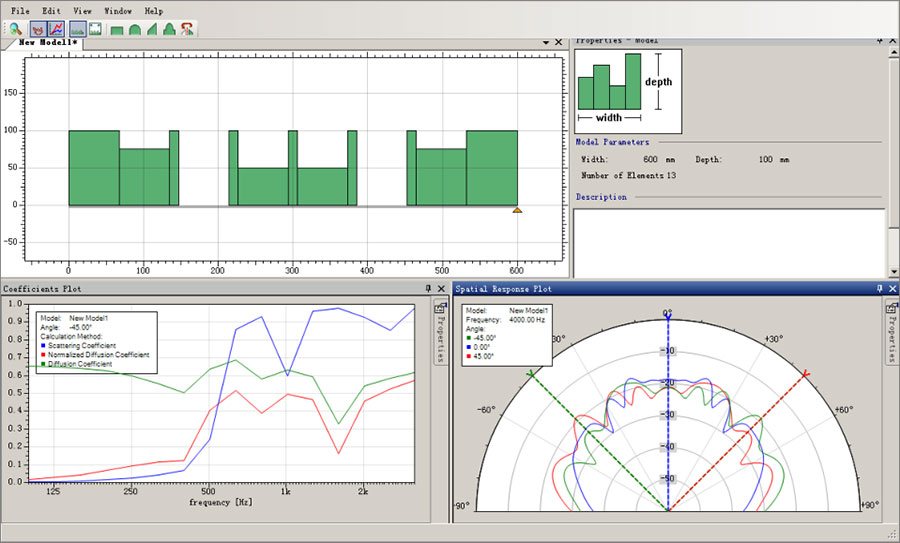
Task: Click the magnifier zoom tool icon
Action: [17, 29]
